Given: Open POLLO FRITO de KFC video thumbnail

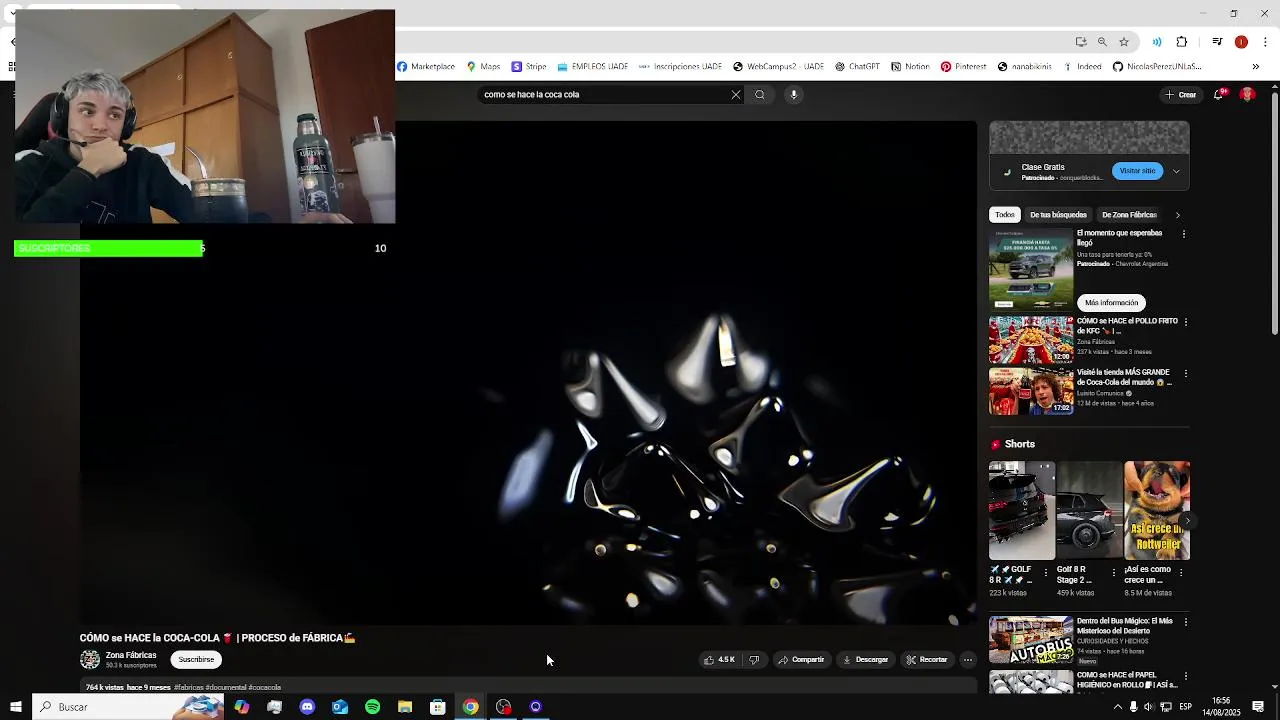Looking at the screenshot, I should [x=1031, y=340].
